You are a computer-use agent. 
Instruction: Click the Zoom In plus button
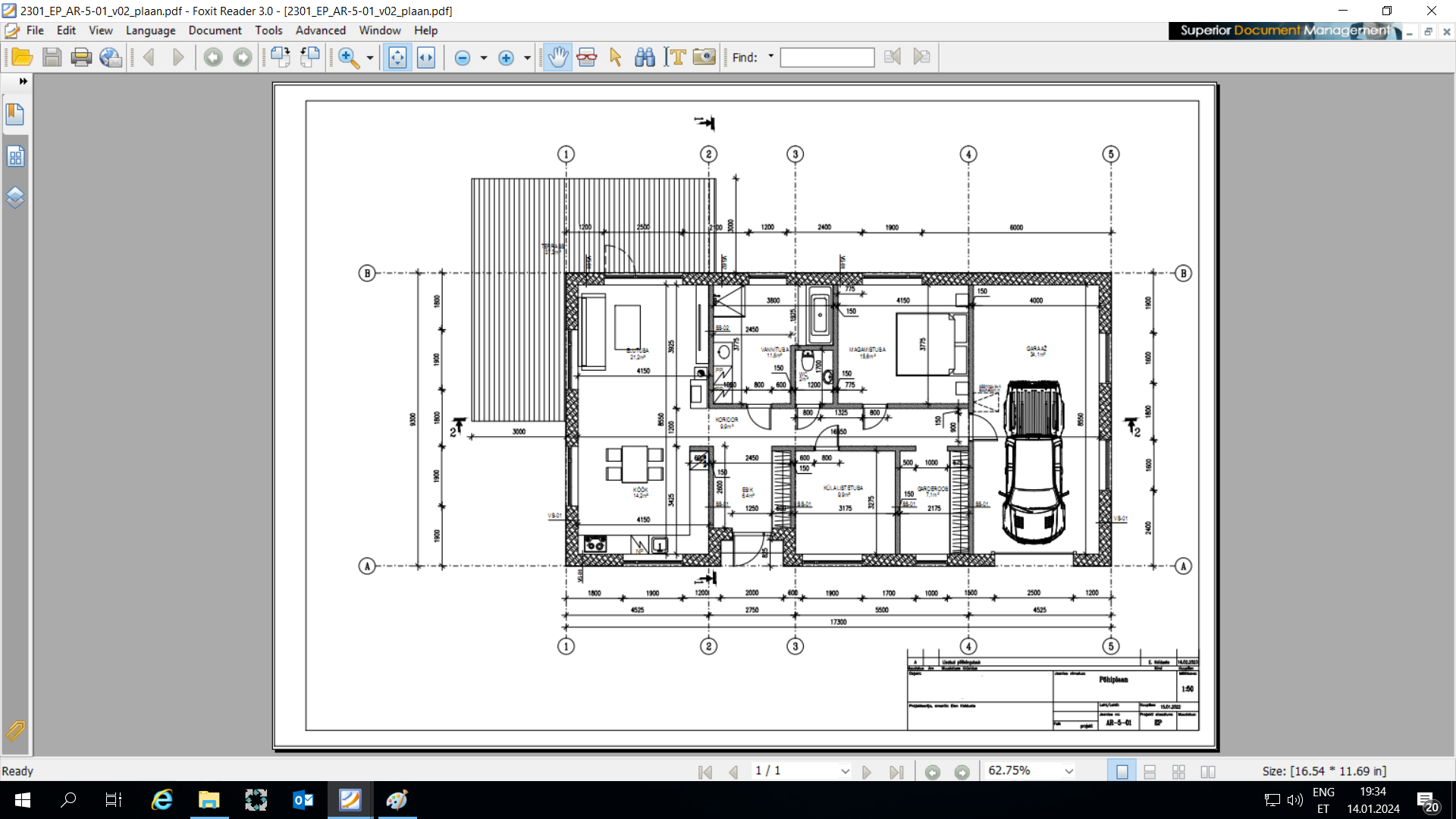(506, 58)
